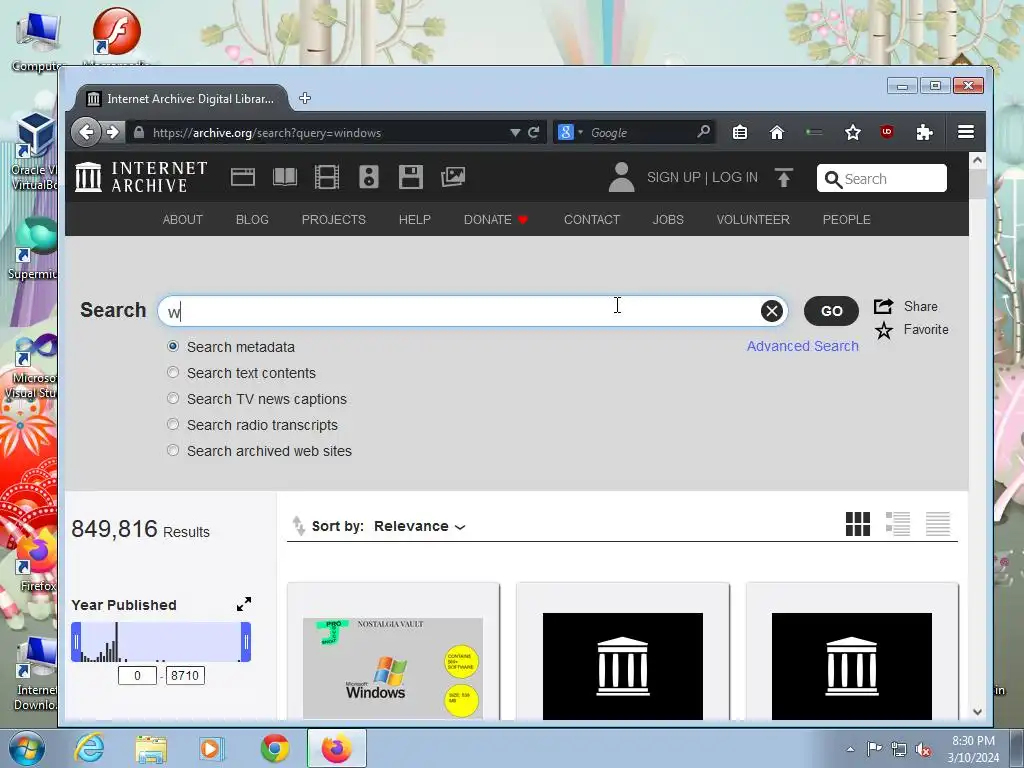The width and height of the screenshot is (1024, 768).
Task: Select Search archived web sites option
Action: (x=172, y=451)
